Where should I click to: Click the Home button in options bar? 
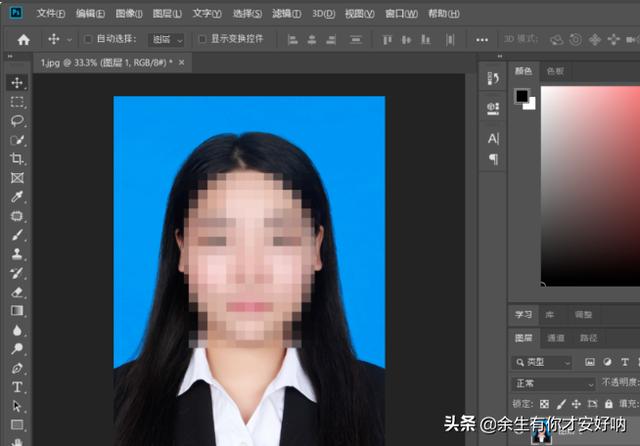pyautogui.click(x=24, y=40)
